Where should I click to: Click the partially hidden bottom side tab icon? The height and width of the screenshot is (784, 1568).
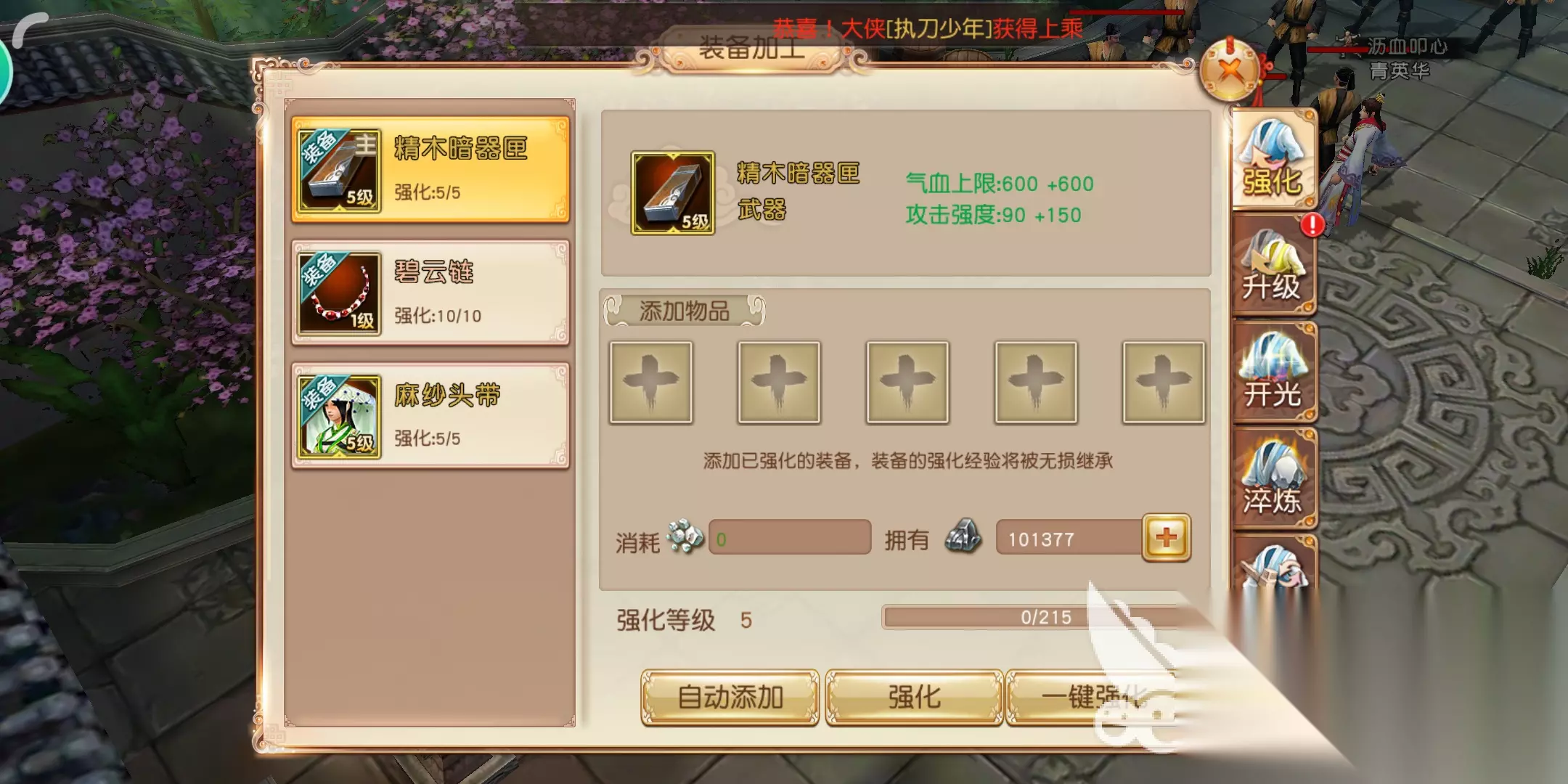click(x=1274, y=563)
